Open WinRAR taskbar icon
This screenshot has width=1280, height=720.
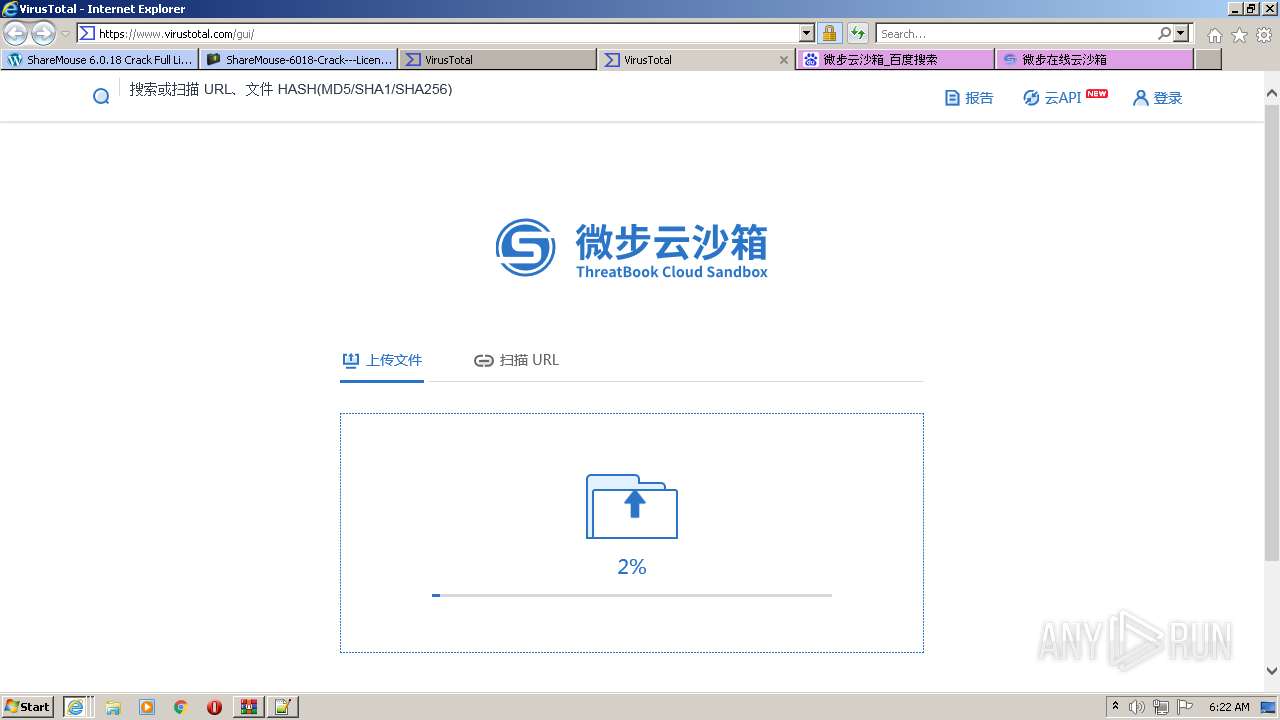pyautogui.click(x=248, y=707)
